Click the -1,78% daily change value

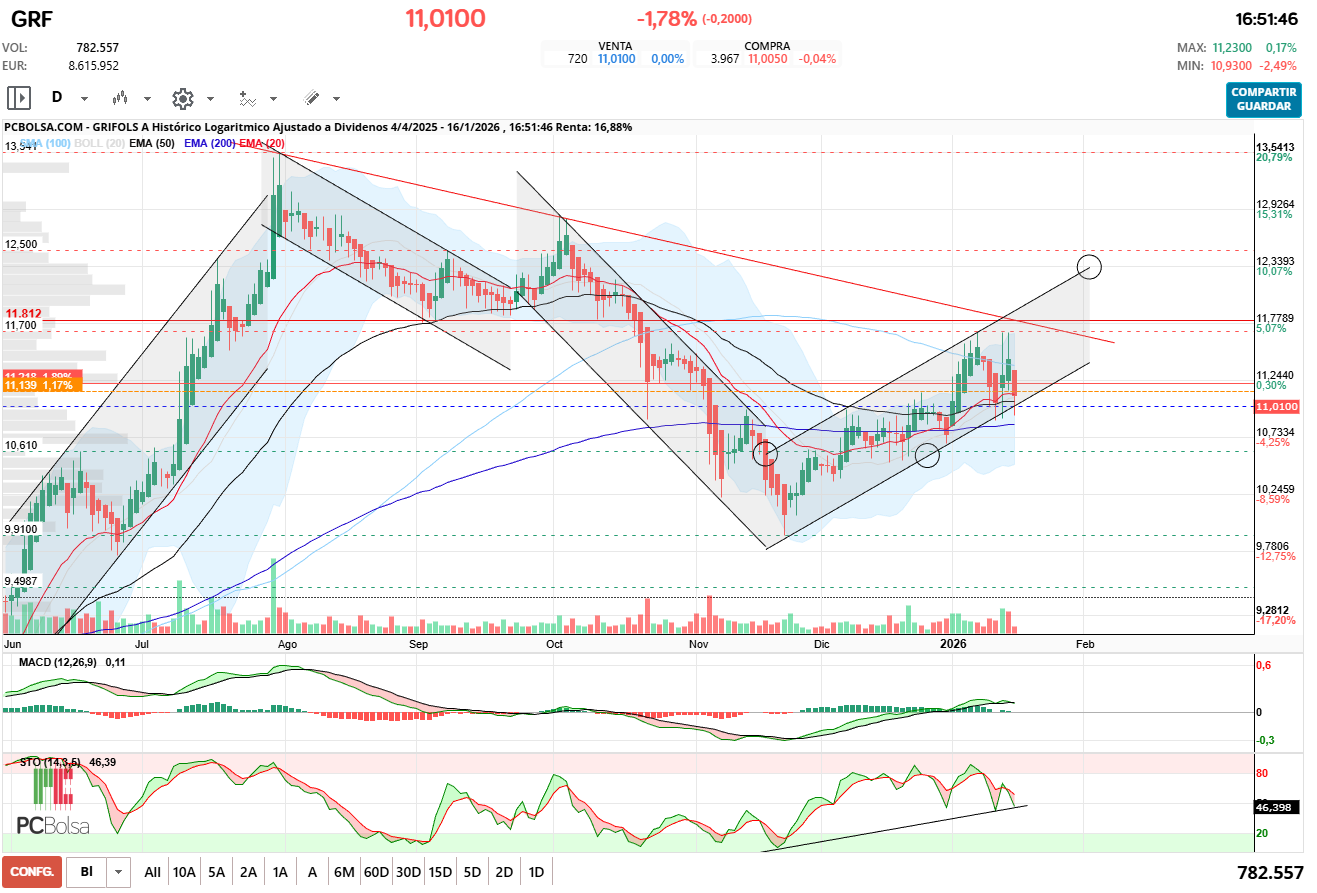665,18
